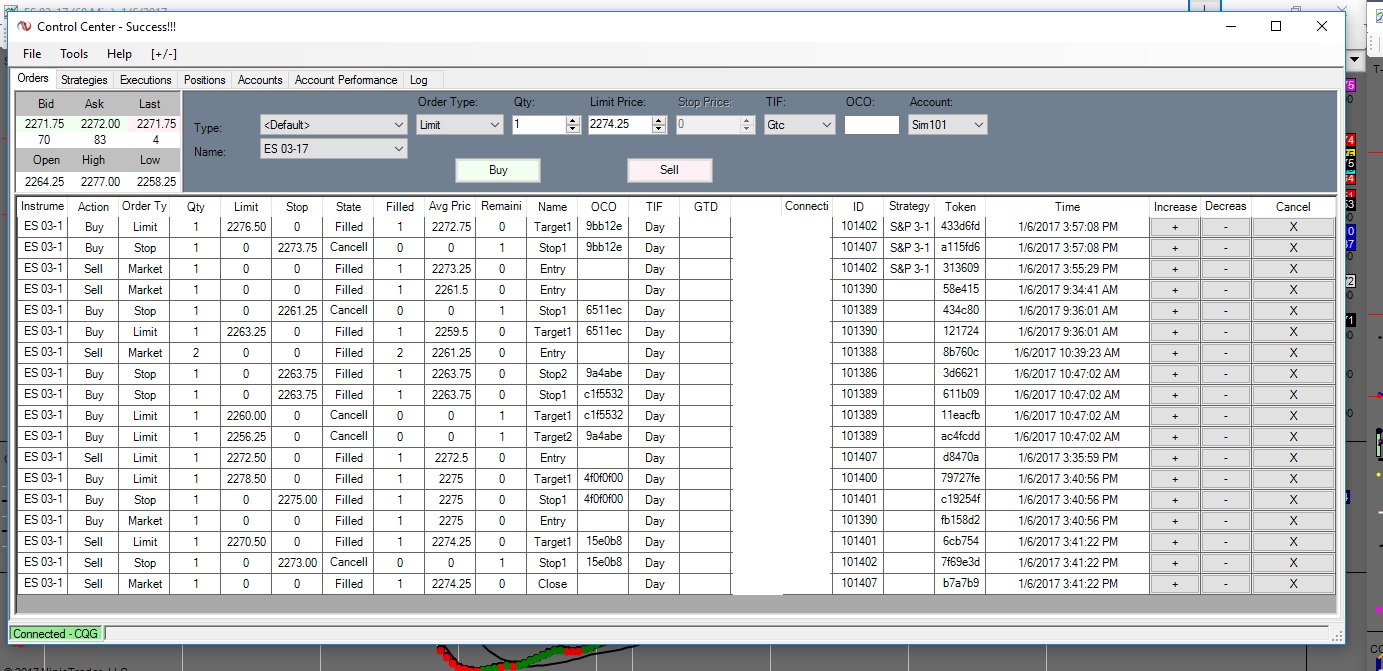
Task: Cancel order with token b7a7b9
Action: (1293, 584)
